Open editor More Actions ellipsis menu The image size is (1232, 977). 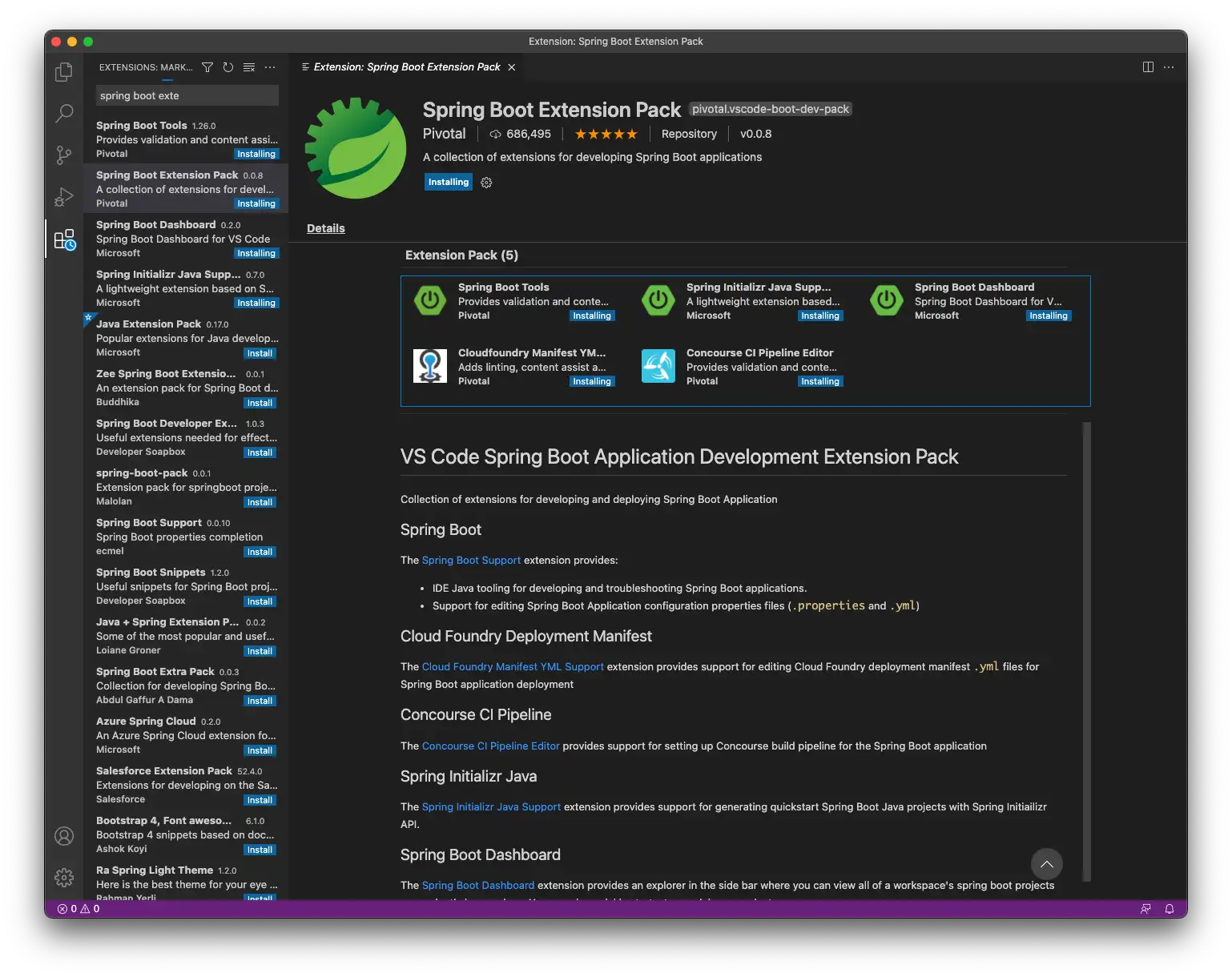coord(1169,67)
